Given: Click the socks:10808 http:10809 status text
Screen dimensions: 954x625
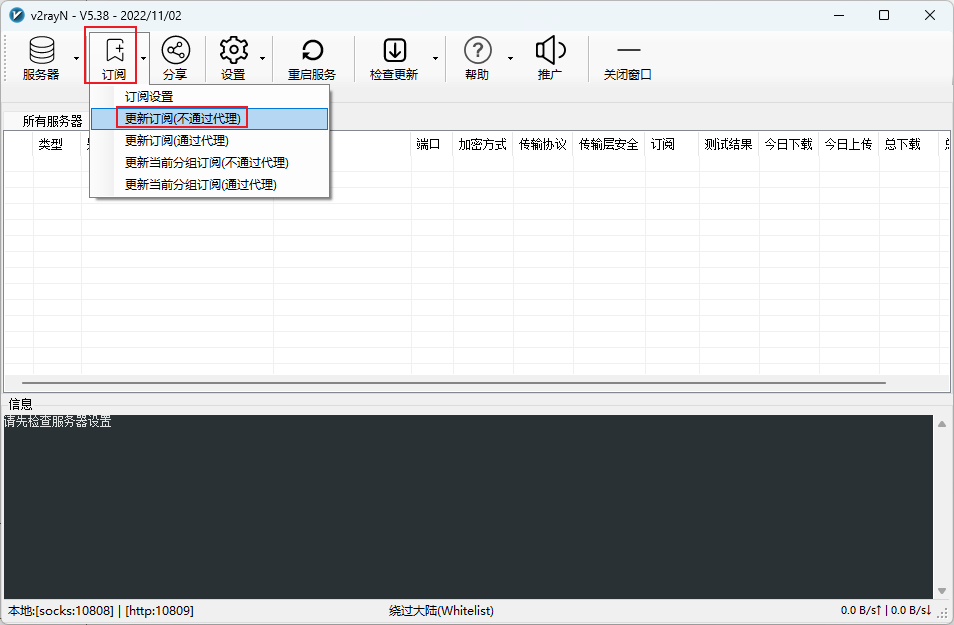Looking at the screenshot, I should [101, 610].
